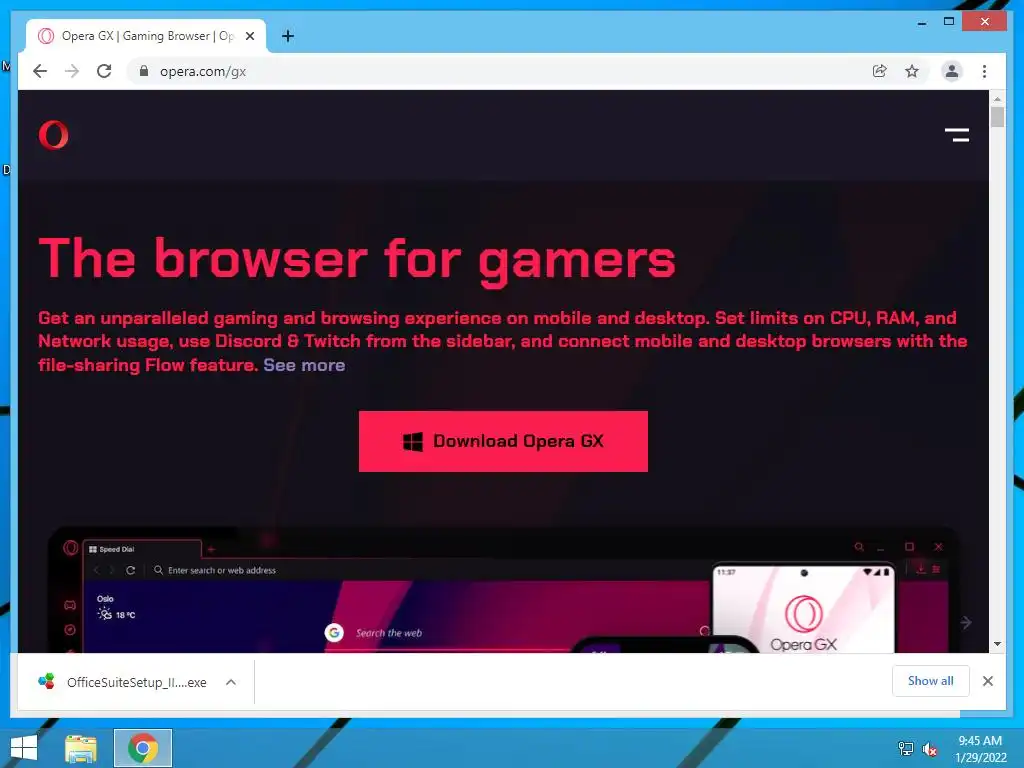Open the Chrome profile avatar

pos(952,71)
